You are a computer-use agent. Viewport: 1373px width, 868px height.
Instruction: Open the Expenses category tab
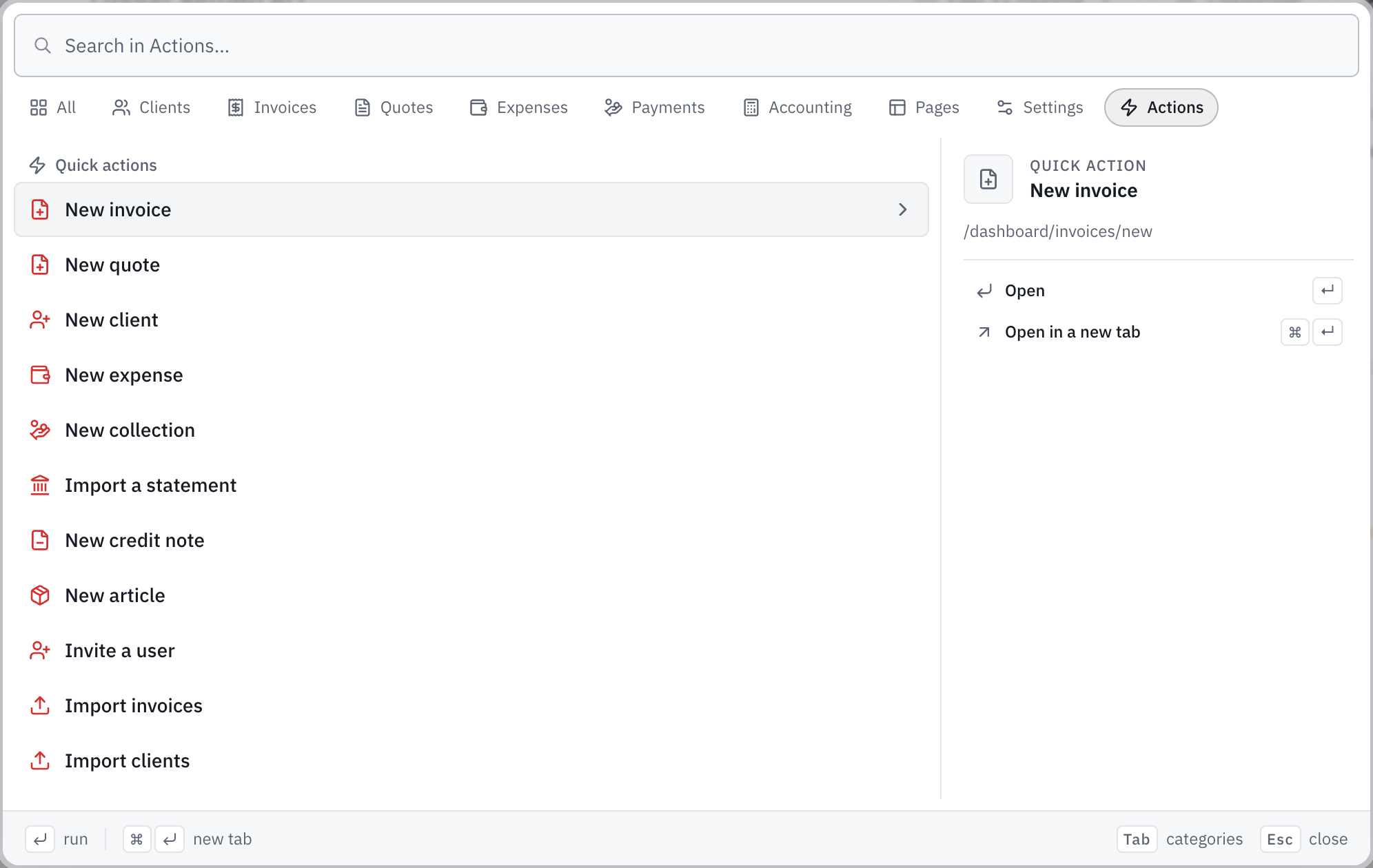(x=518, y=107)
